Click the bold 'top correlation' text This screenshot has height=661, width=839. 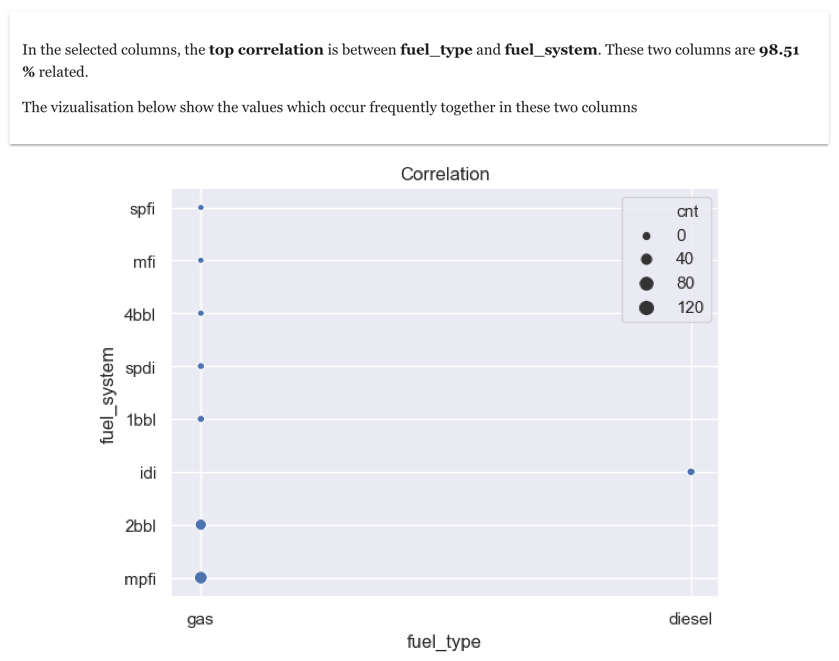265,50
